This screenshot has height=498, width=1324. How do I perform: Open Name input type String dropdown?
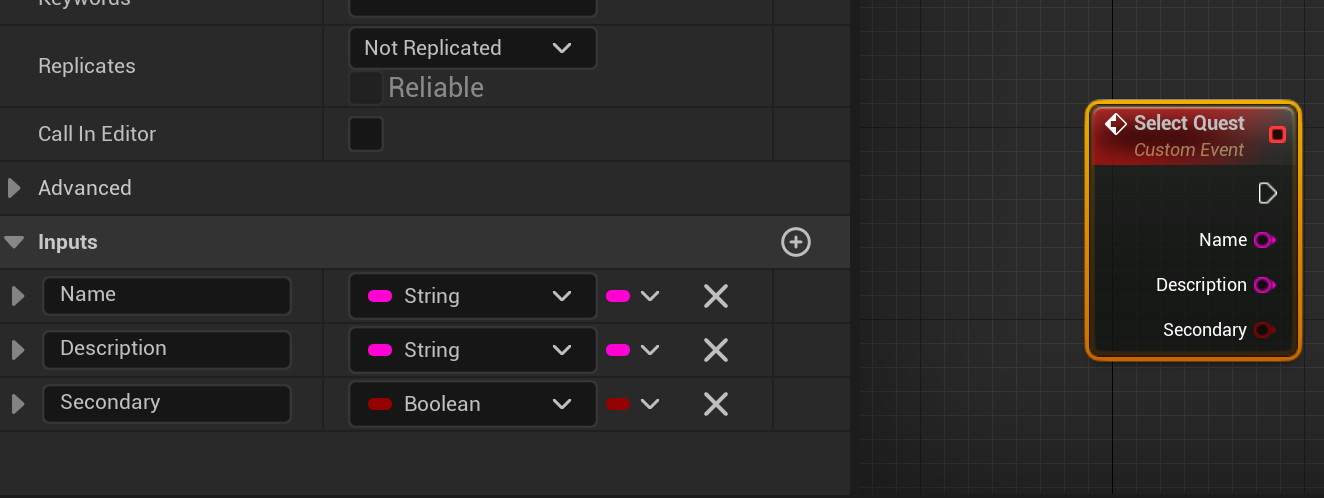473,296
